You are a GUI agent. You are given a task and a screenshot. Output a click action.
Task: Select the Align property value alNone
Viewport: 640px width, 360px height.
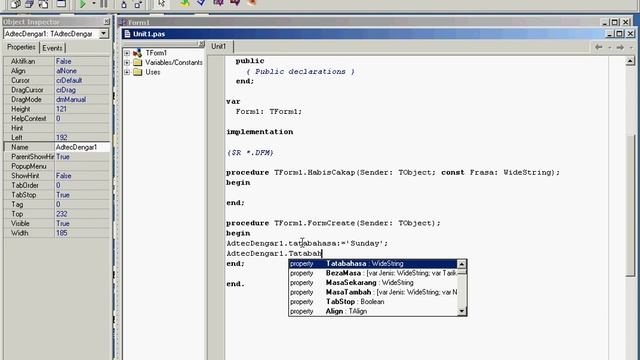pyautogui.click(x=82, y=71)
